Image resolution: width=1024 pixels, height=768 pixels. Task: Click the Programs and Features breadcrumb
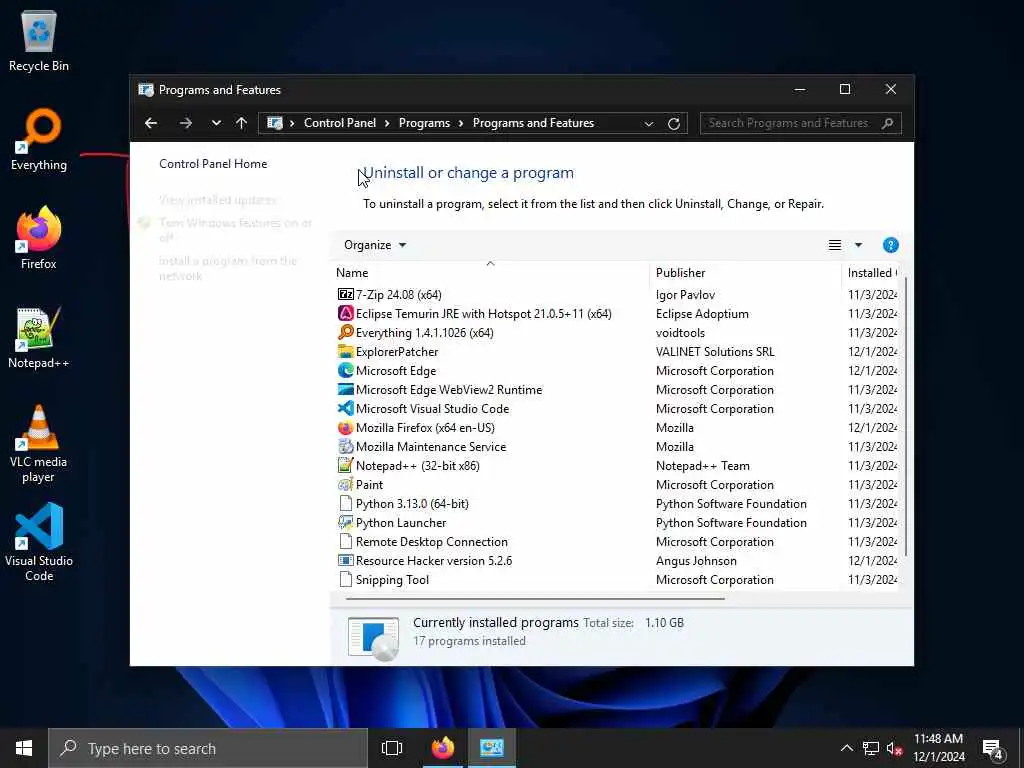[x=534, y=123]
